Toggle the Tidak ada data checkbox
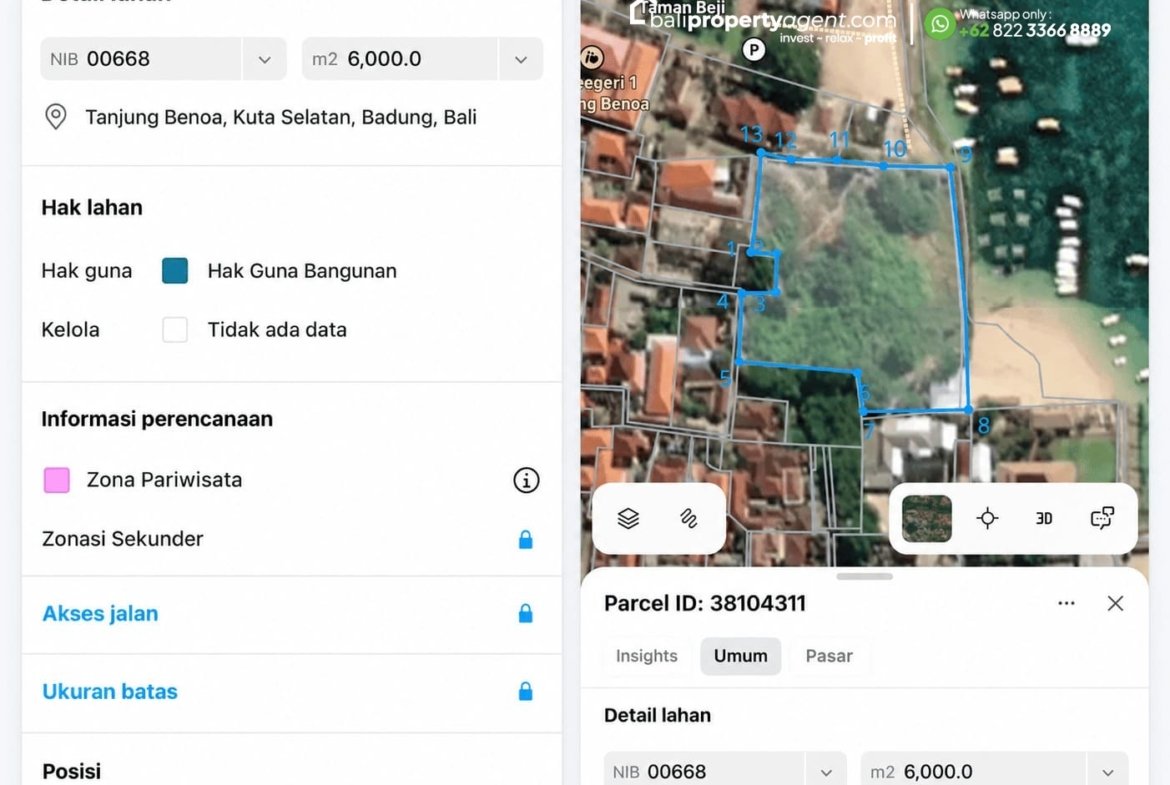The width and height of the screenshot is (1170, 785). click(x=175, y=330)
